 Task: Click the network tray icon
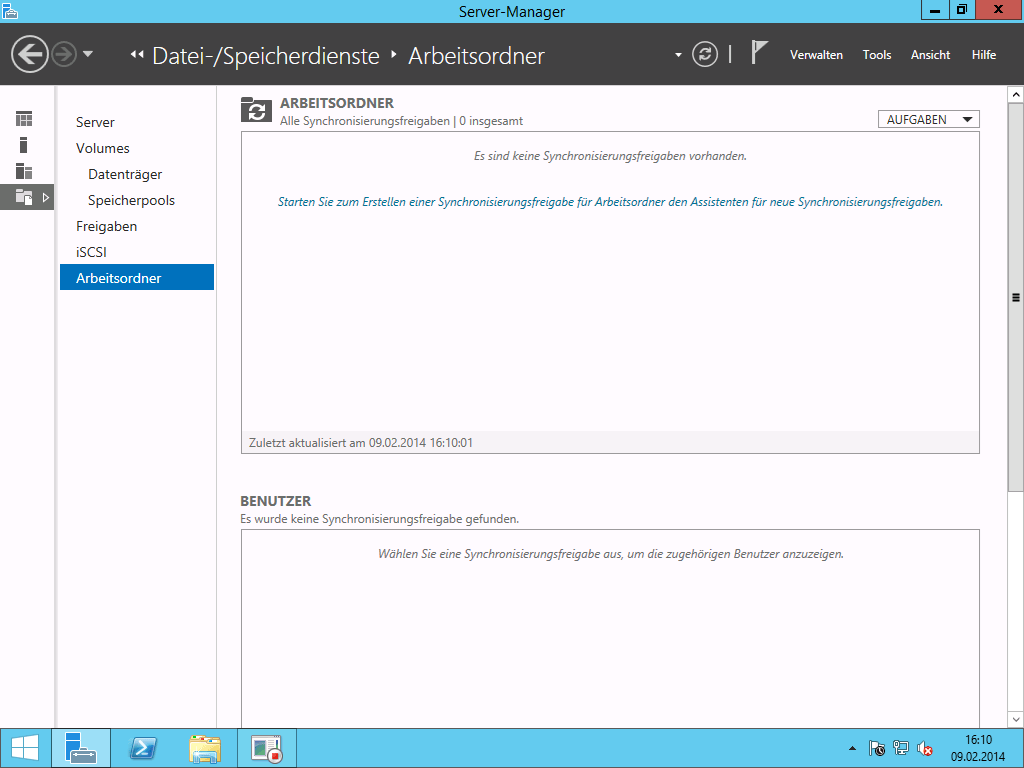[901, 748]
